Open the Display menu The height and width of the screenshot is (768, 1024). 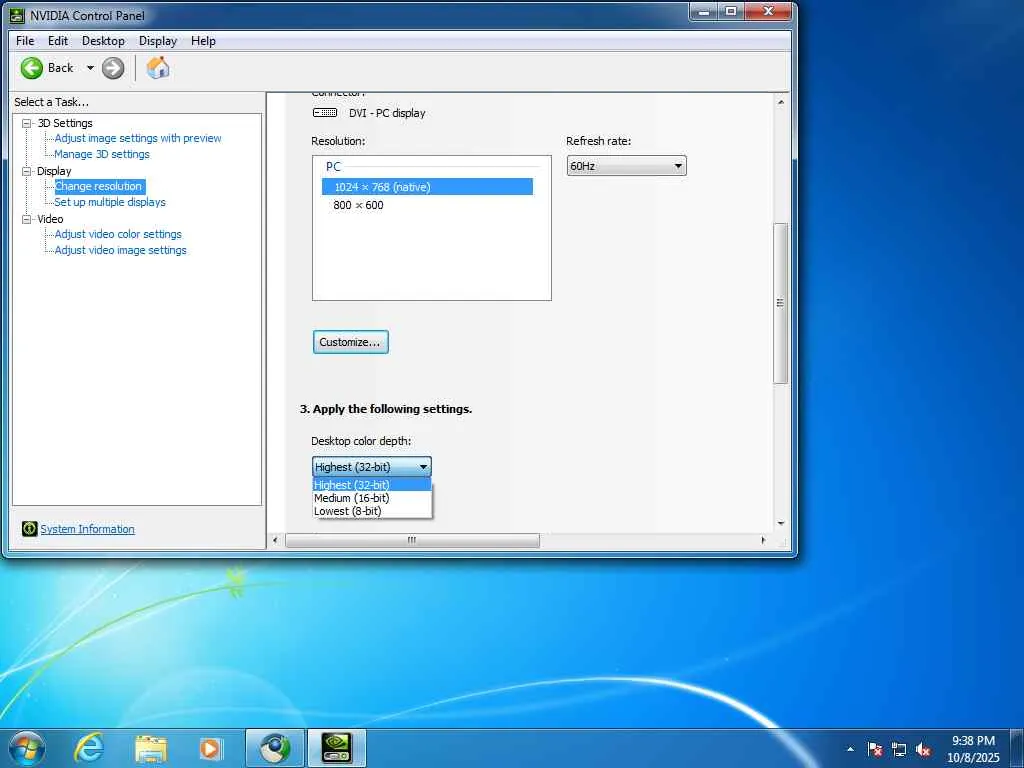pyautogui.click(x=157, y=40)
